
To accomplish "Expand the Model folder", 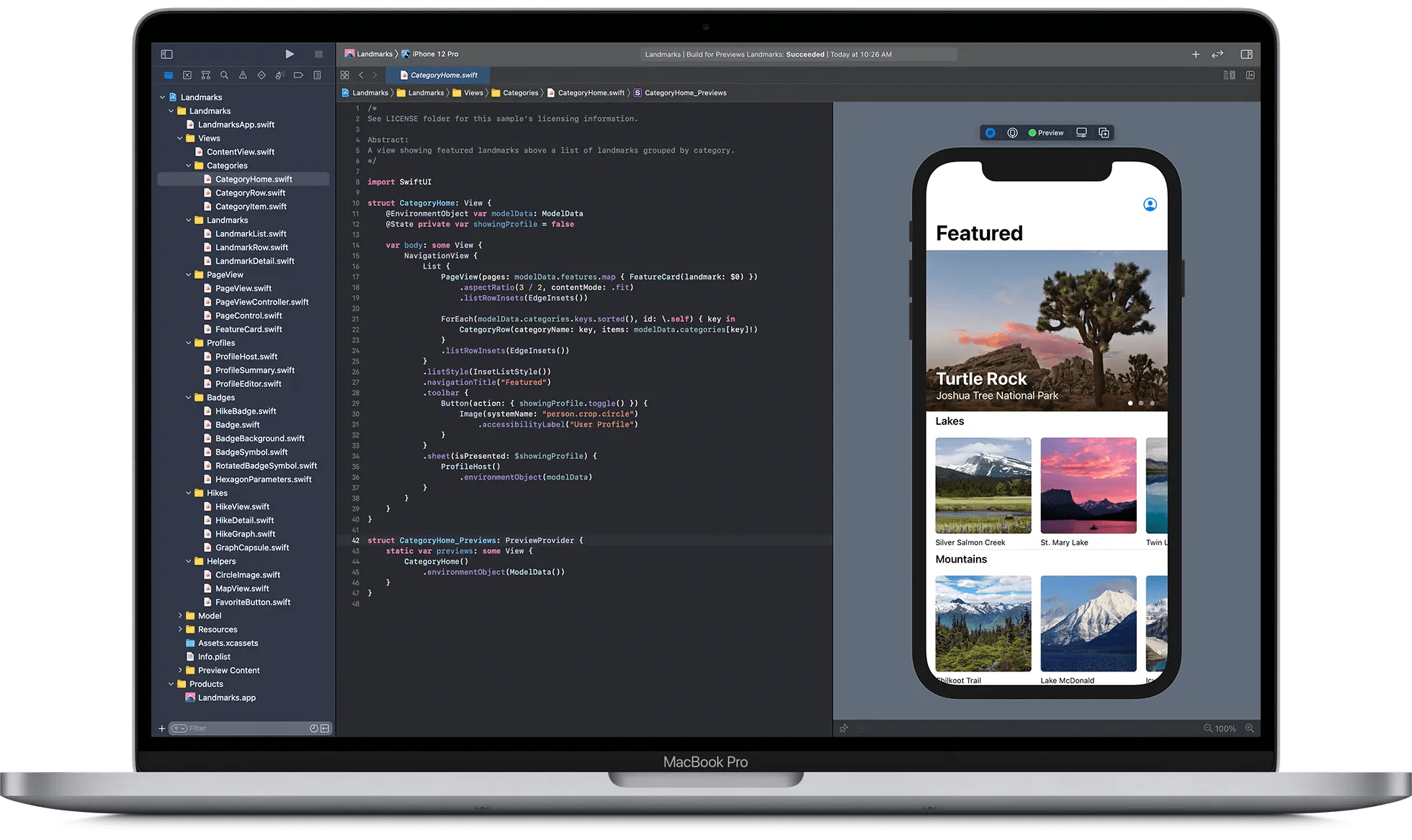I will click(x=180, y=615).
